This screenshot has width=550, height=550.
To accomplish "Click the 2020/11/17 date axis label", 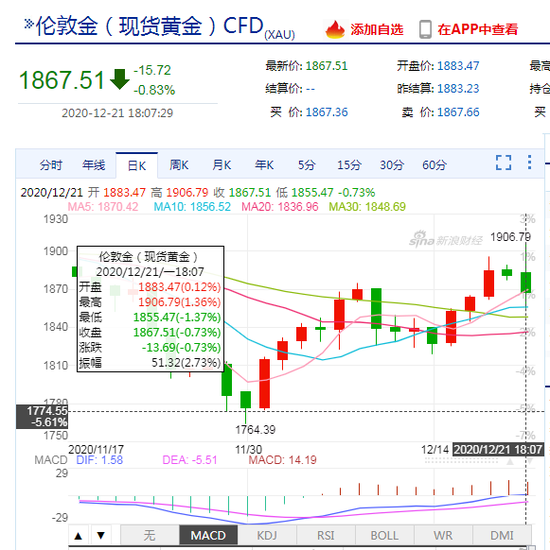I will coord(96,449).
